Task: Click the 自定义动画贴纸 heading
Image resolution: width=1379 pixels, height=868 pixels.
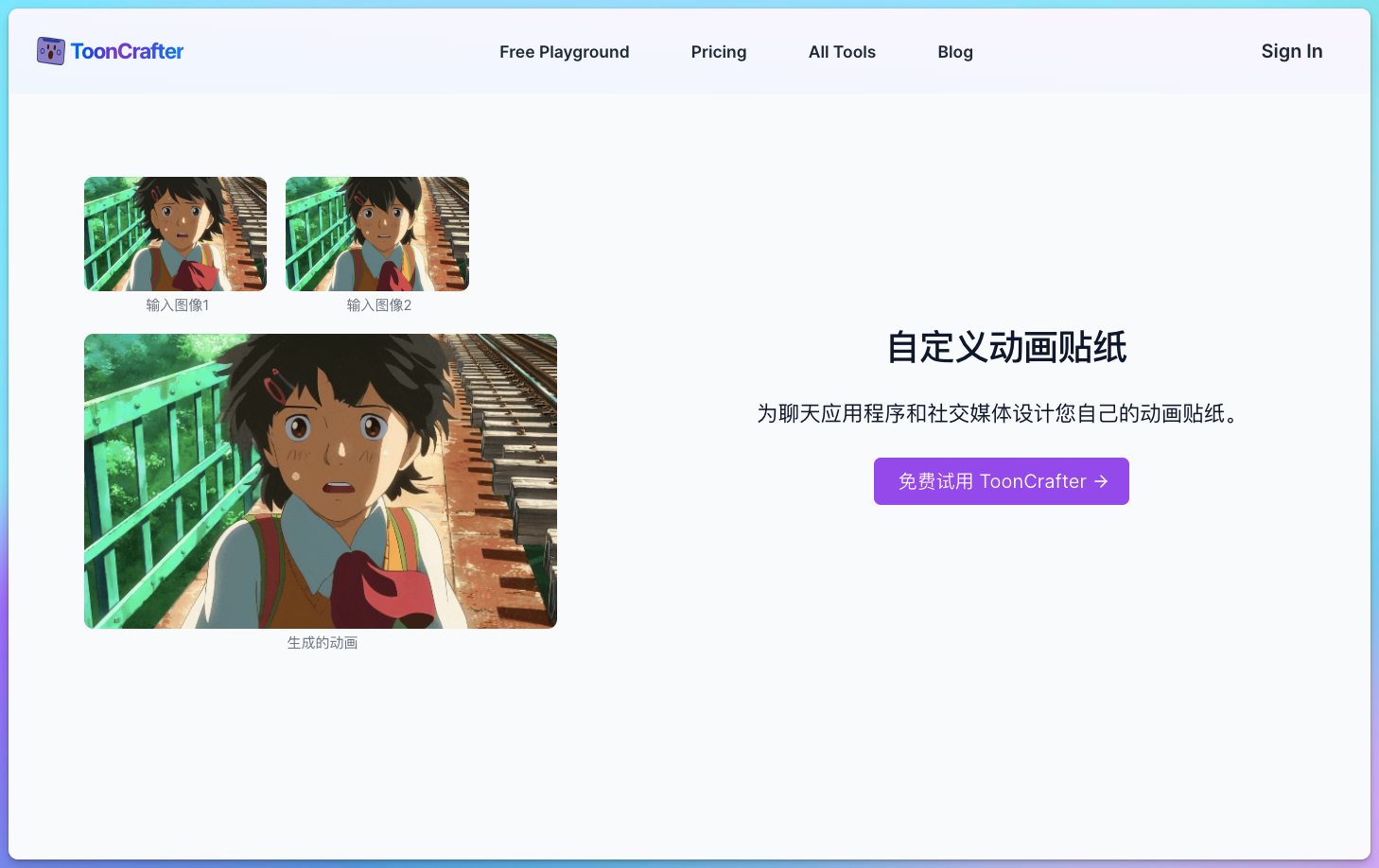Action: pos(1006,347)
